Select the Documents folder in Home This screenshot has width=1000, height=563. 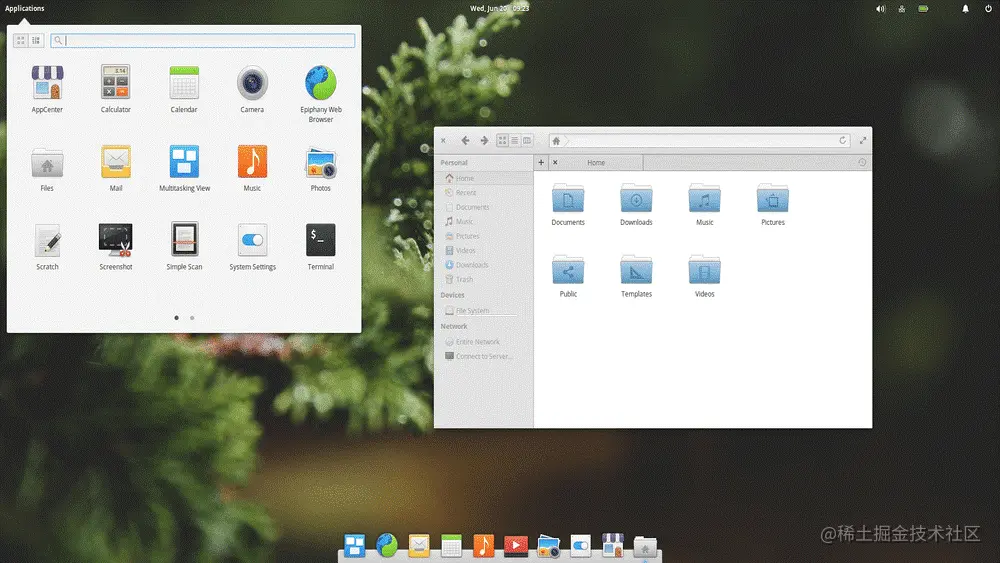[568, 204]
